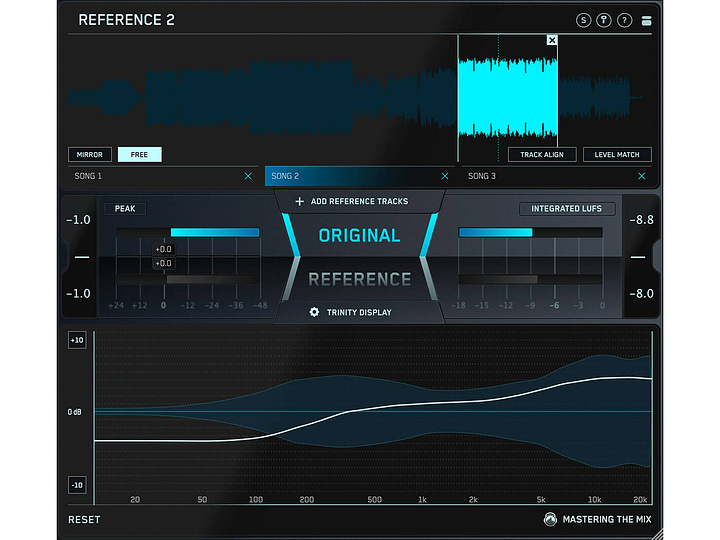Click the Mastering The Mix logo icon
The height and width of the screenshot is (540, 720).
point(550,519)
